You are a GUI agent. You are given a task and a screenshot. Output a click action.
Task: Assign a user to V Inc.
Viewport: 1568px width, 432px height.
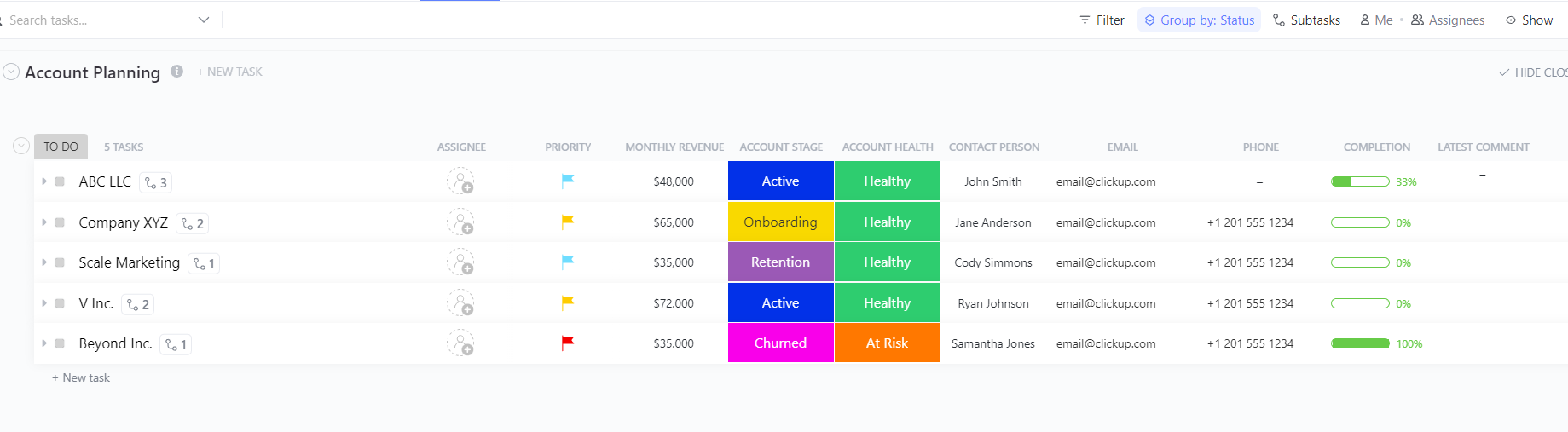tap(460, 303)
